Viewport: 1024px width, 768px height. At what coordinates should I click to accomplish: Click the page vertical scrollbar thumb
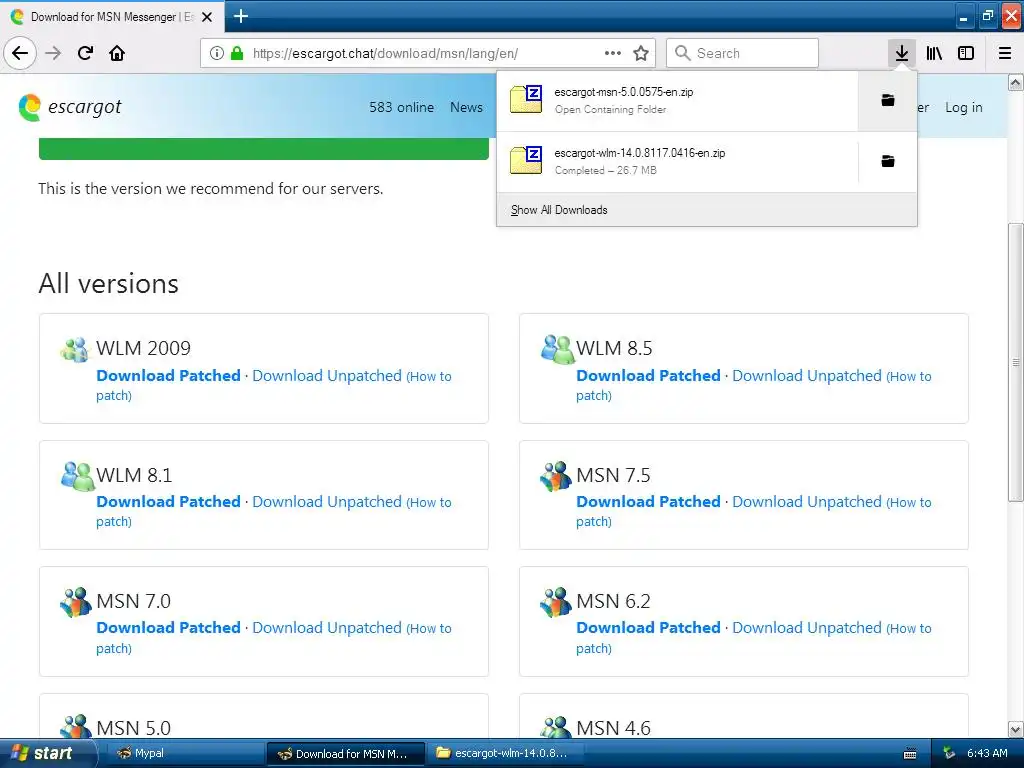tap(1016, 362)
